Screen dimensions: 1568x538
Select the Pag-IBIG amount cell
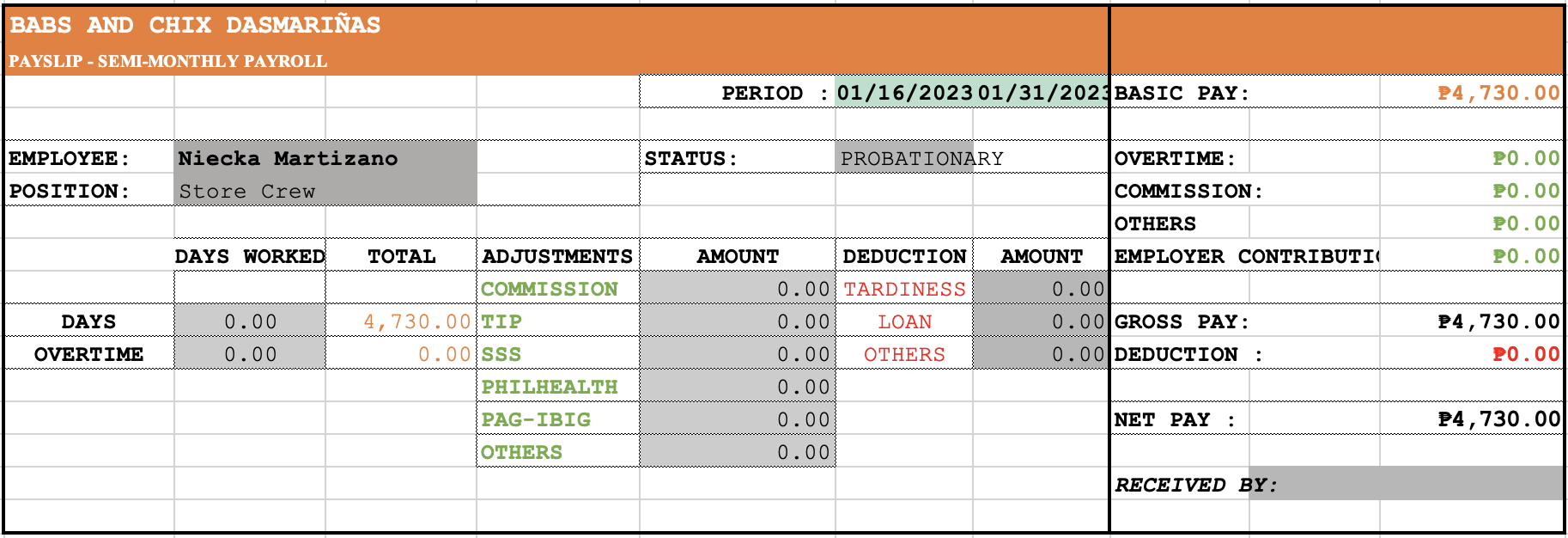737,419
